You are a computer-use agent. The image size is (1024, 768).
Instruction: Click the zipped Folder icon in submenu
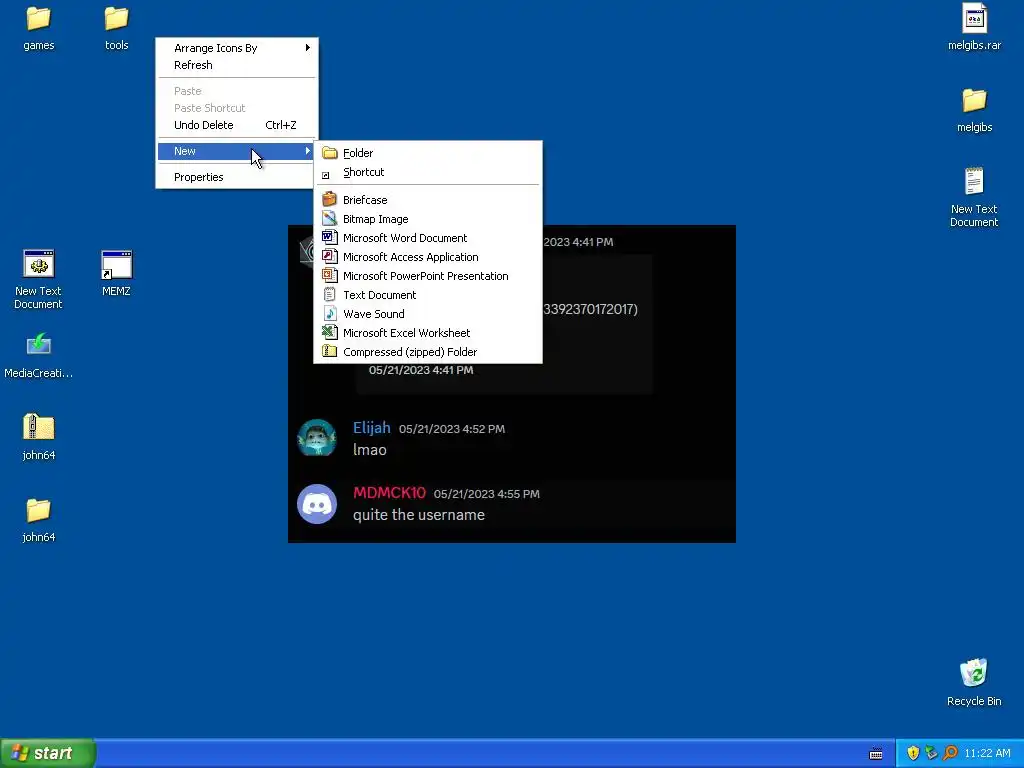pos(330,351)
